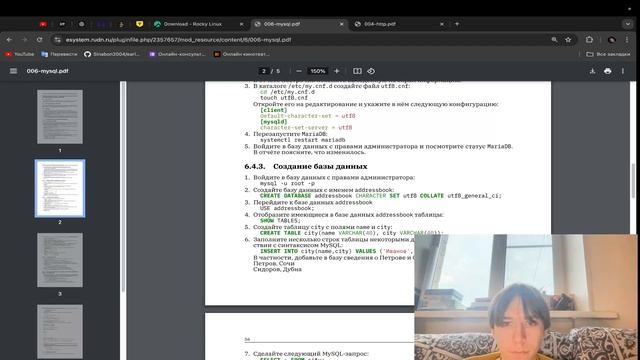Click the '[client]' config line
Screen dimensions: 640x360
[273, 110]
